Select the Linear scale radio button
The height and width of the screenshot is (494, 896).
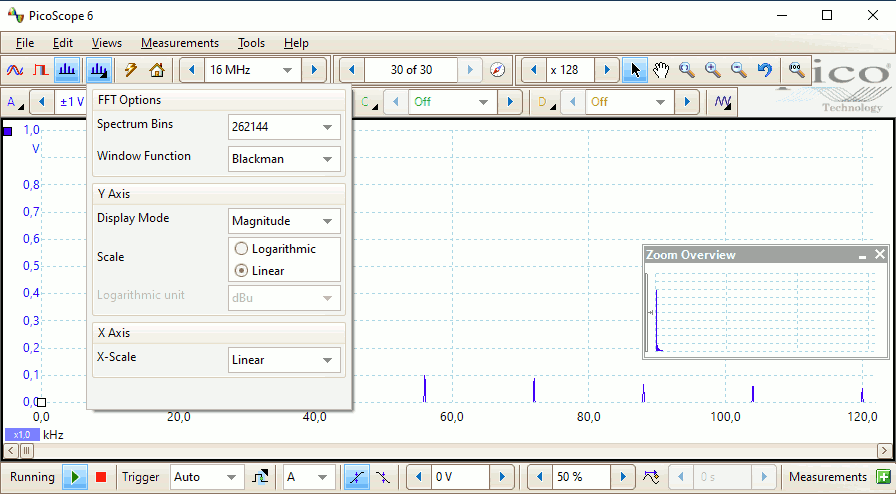240,271
